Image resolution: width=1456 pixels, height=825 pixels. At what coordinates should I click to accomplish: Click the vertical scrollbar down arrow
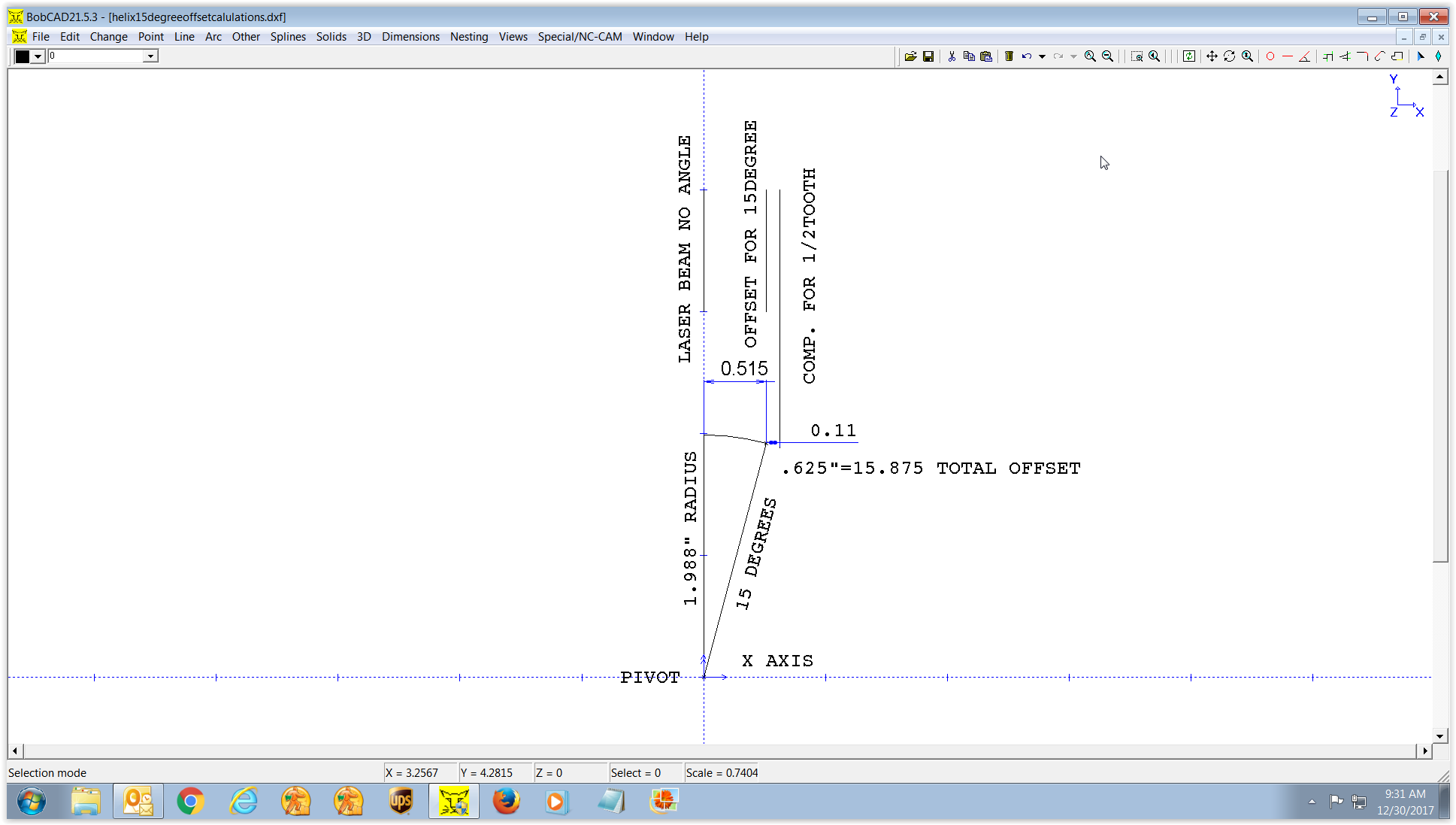click(1439, 736)
